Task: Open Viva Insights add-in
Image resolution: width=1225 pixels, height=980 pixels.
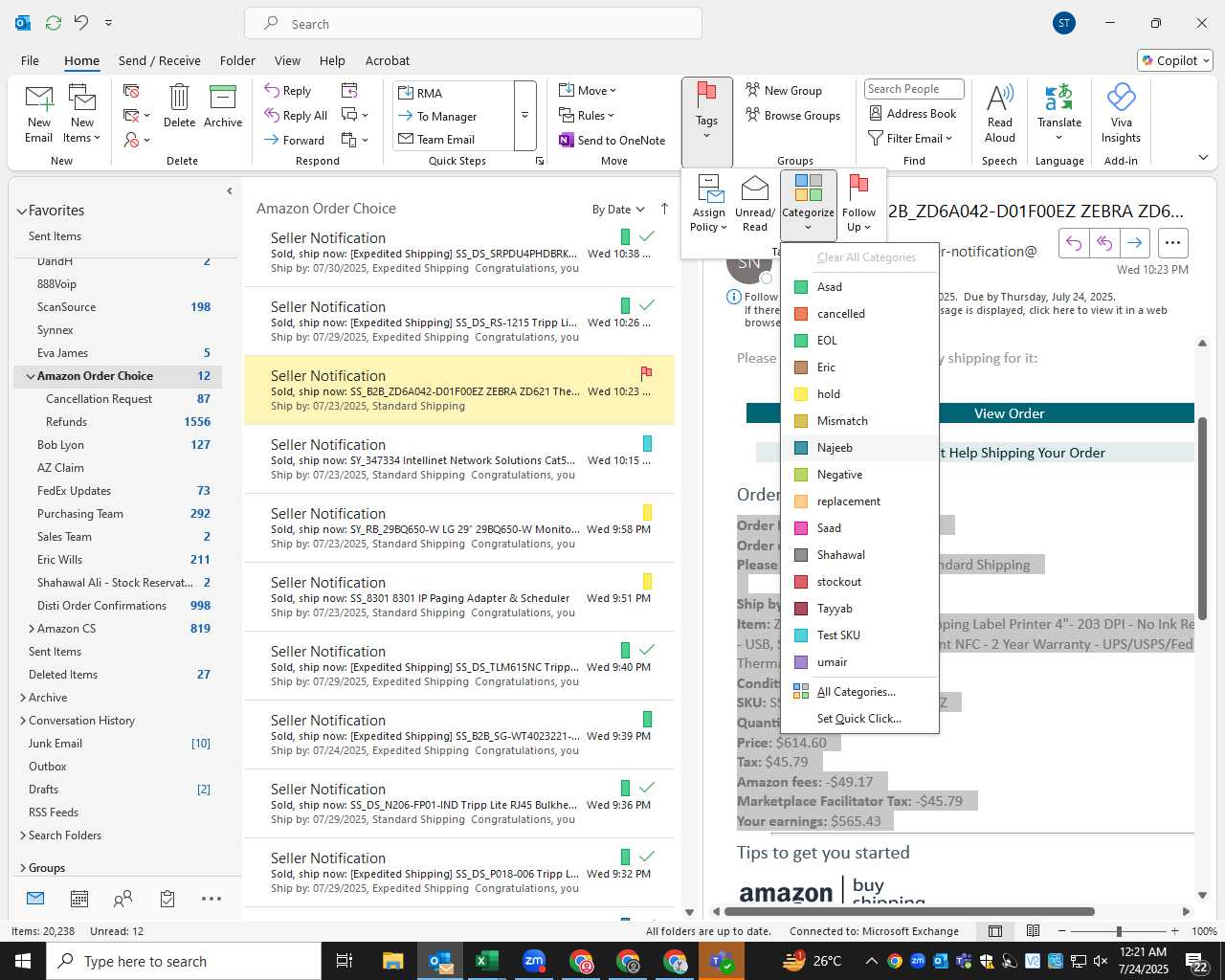Action: (1121, 113)
